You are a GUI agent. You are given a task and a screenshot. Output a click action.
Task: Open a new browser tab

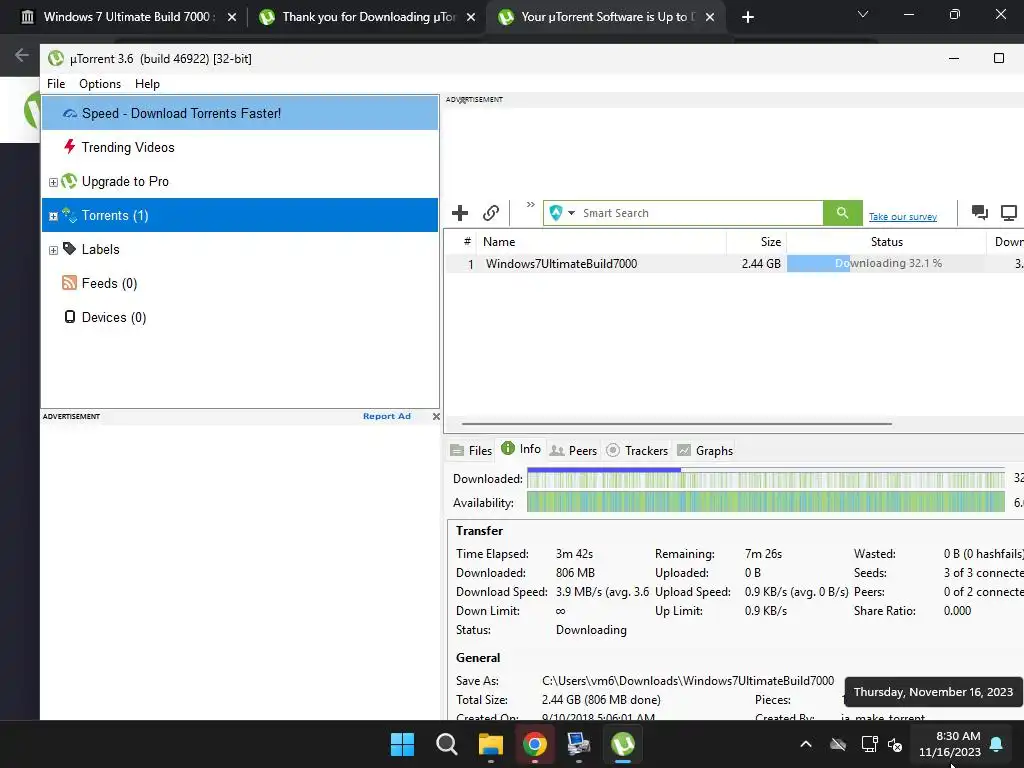point(748,17)
